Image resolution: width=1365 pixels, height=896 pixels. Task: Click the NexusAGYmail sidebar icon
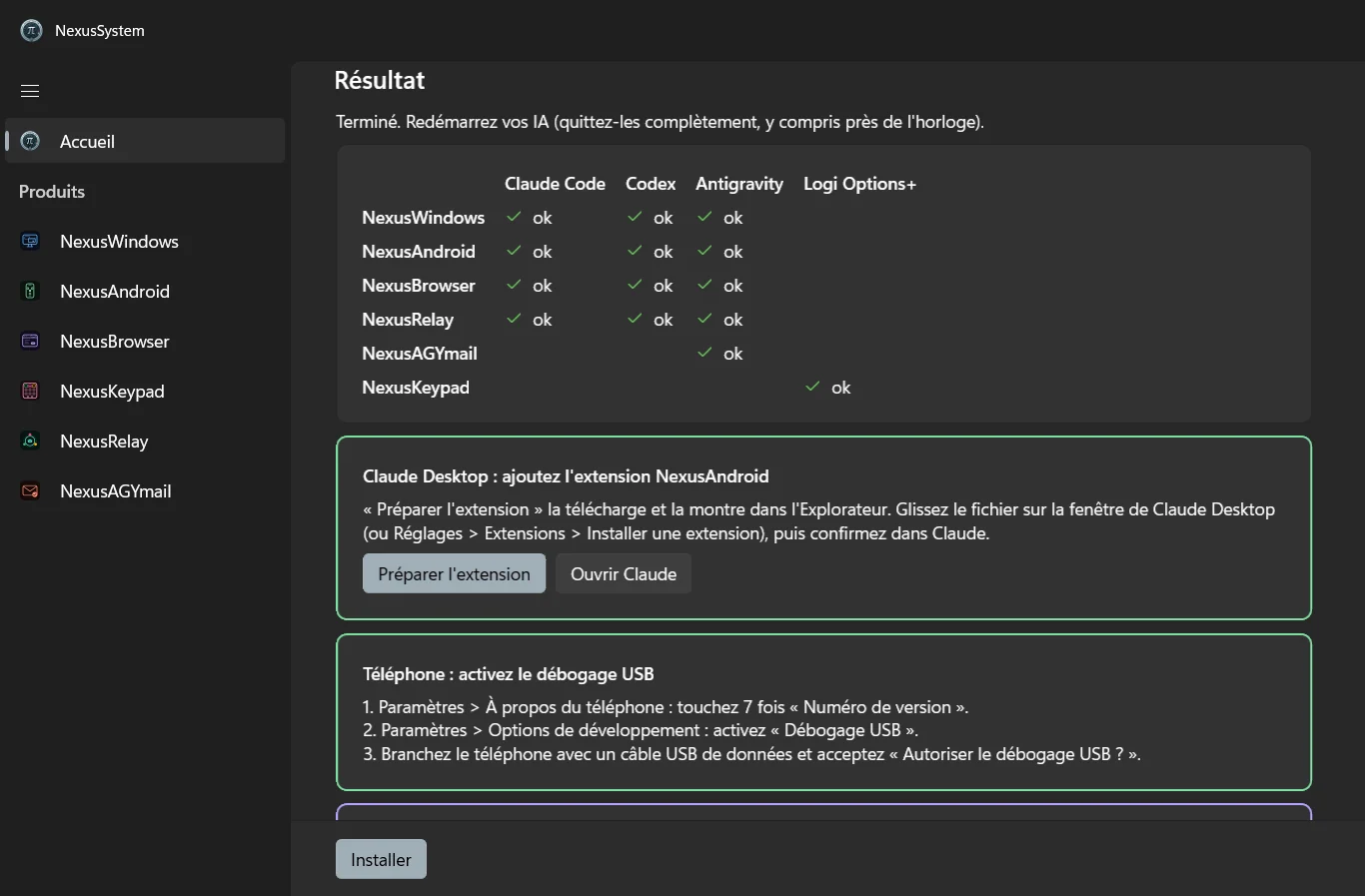30,490
